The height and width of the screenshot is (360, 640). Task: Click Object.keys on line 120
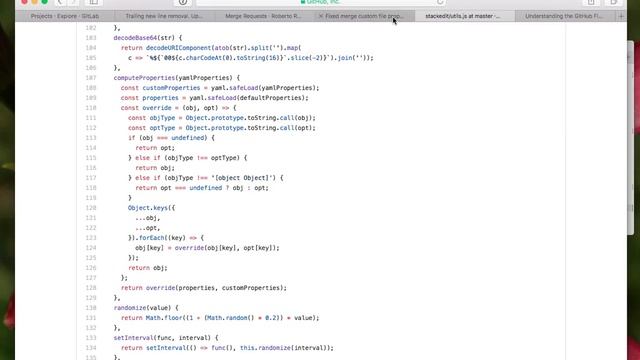(x=148, y=208)
